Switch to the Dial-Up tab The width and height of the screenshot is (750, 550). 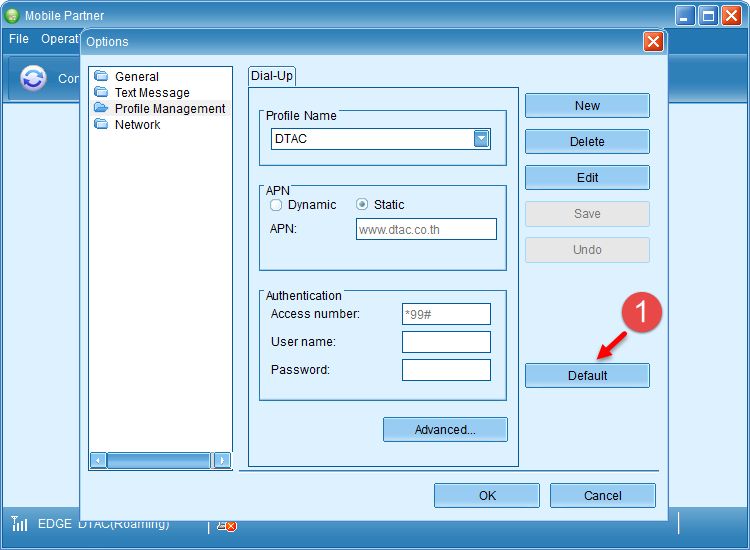(272, 76)
